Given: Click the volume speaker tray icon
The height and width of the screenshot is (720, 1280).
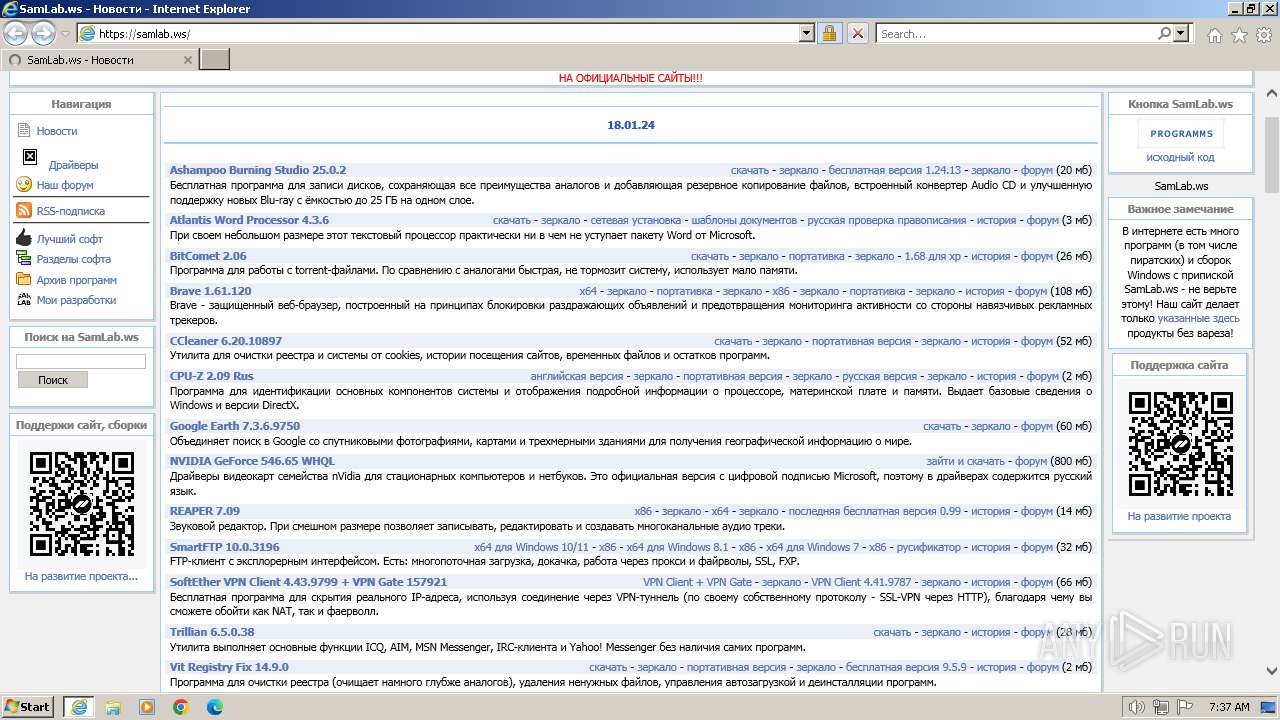Looking at the screenshot, I should click(1136, 707).
